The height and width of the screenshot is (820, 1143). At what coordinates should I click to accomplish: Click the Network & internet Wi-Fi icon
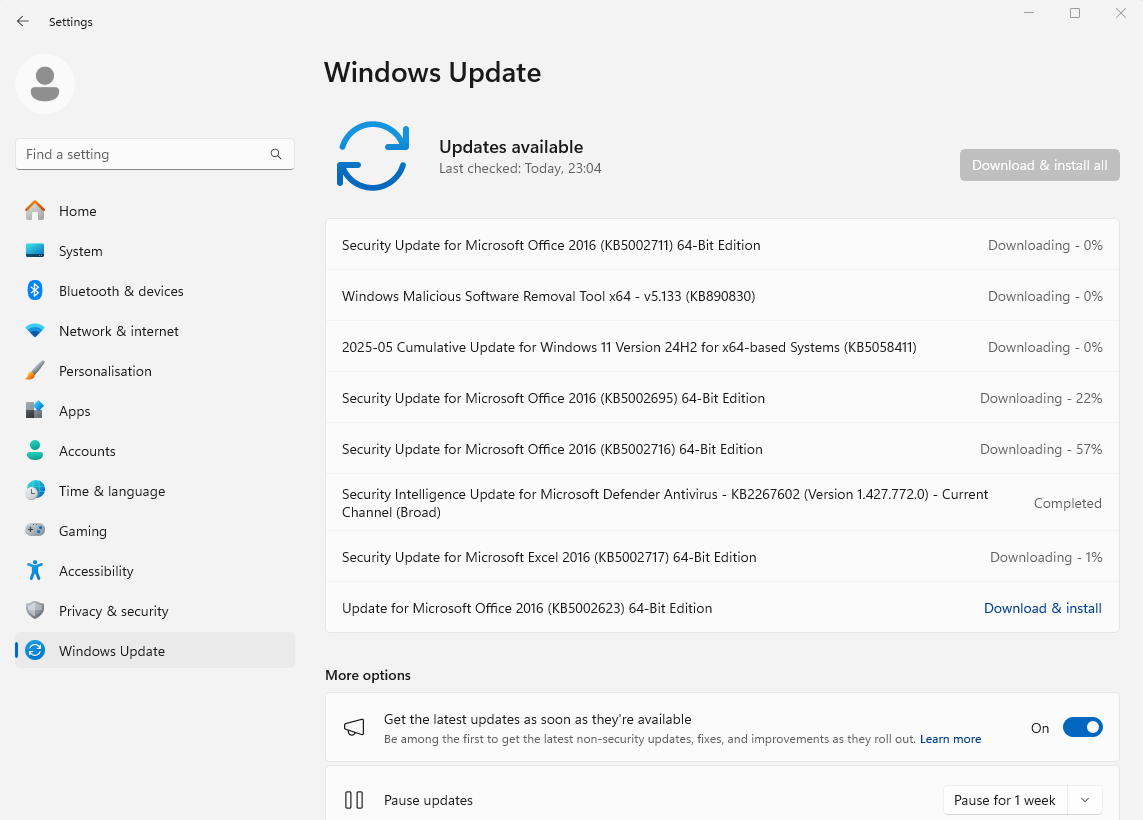(x=35, y=331)
